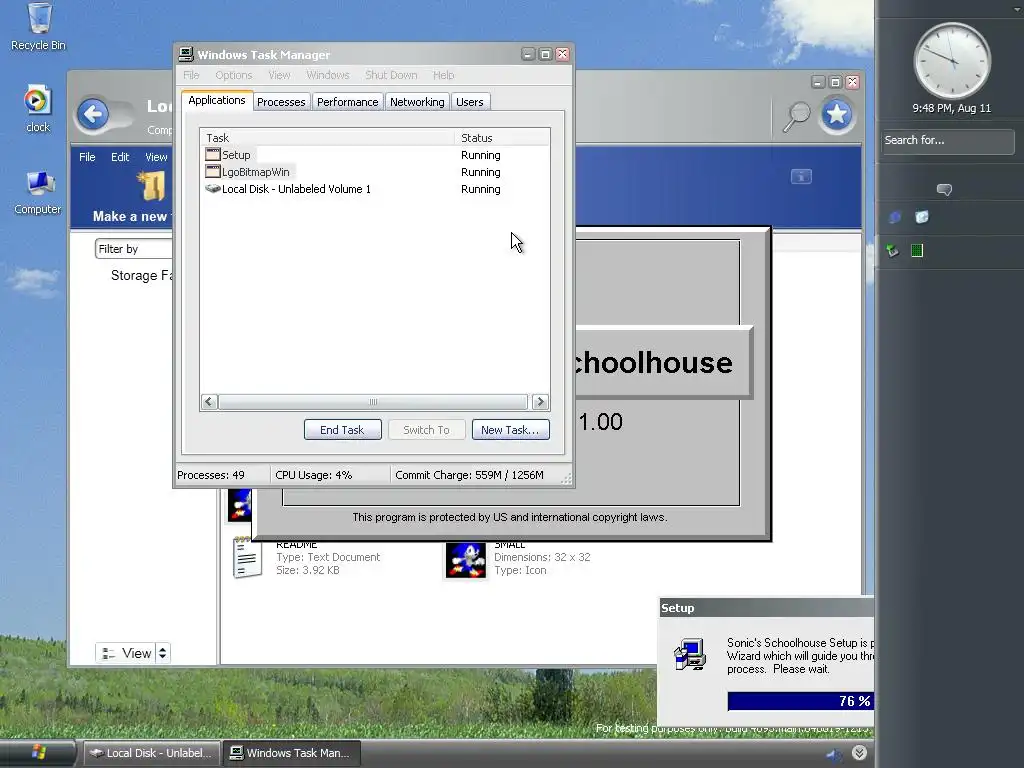The height and width of the screenshot is (768, 1024).
Task: Click the Setup wizard computer icon
Action: pos(690,654)
